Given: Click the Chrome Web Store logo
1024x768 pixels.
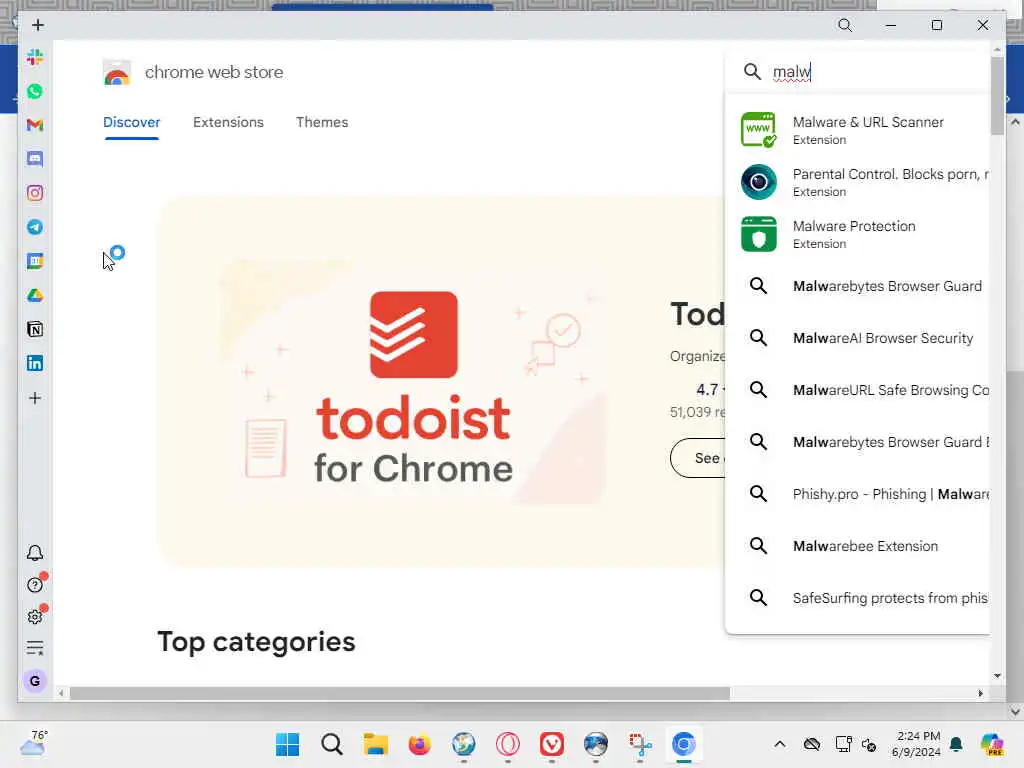Looking at the screenshot, I should coord(117,72).
